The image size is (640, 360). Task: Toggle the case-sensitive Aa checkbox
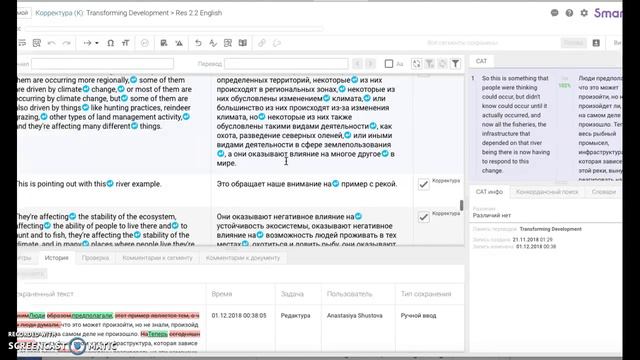point(389,64)
